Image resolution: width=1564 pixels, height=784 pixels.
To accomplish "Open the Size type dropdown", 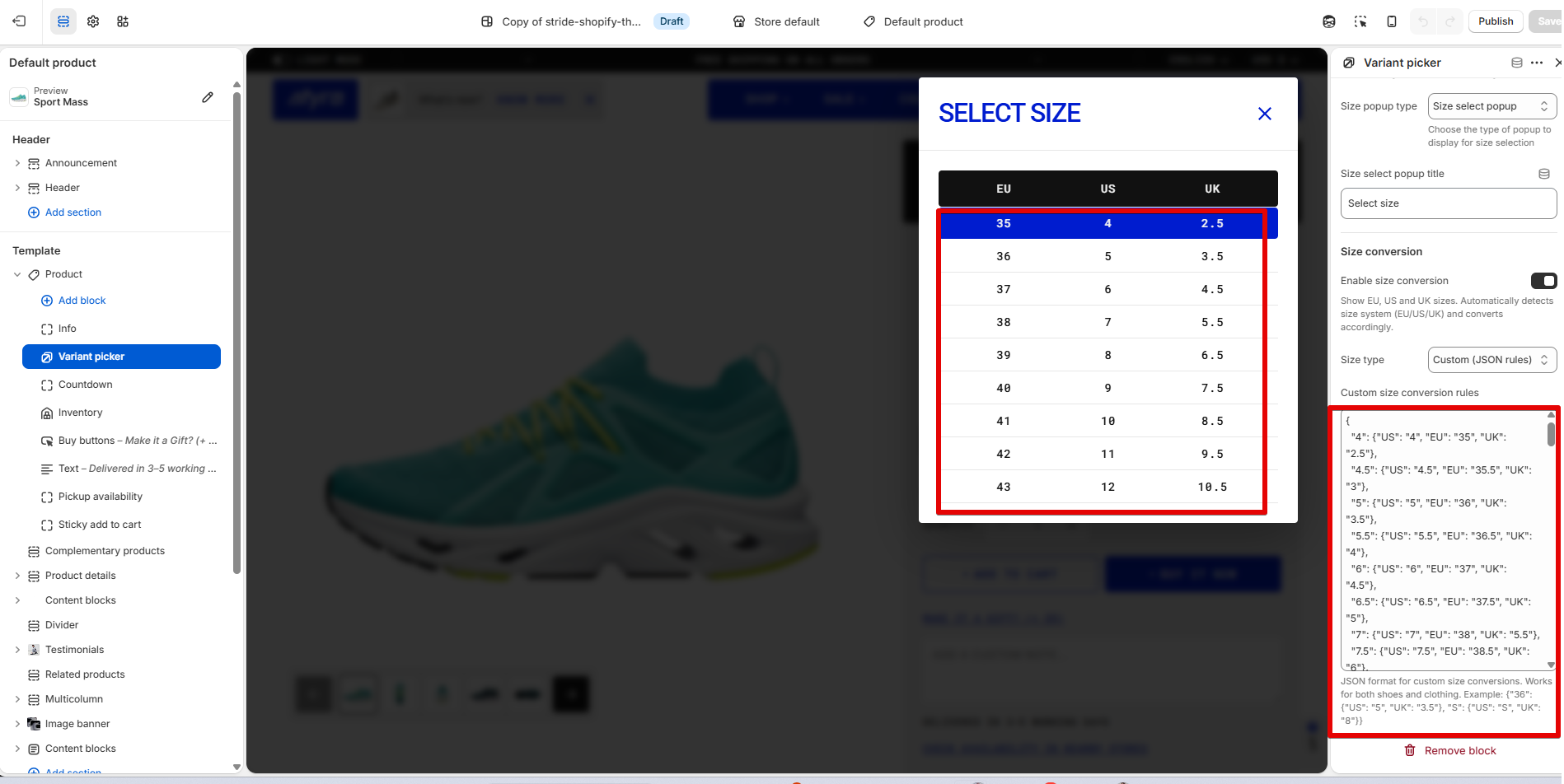I will pos(1491,360).
